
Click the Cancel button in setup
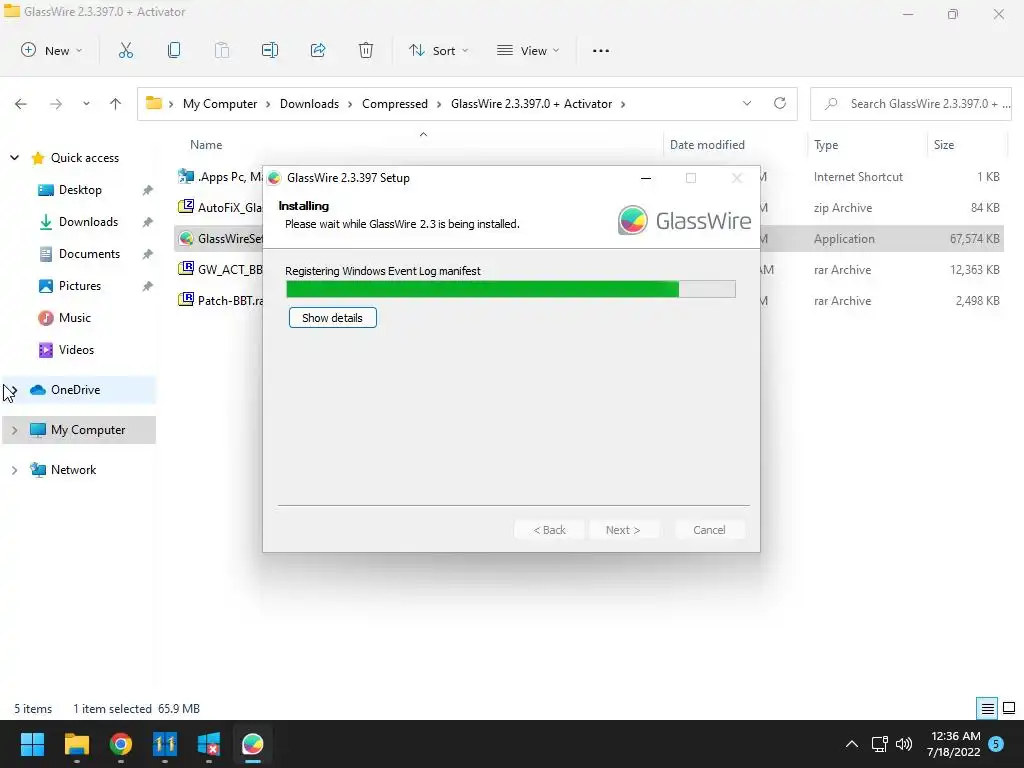coord(709,530)
